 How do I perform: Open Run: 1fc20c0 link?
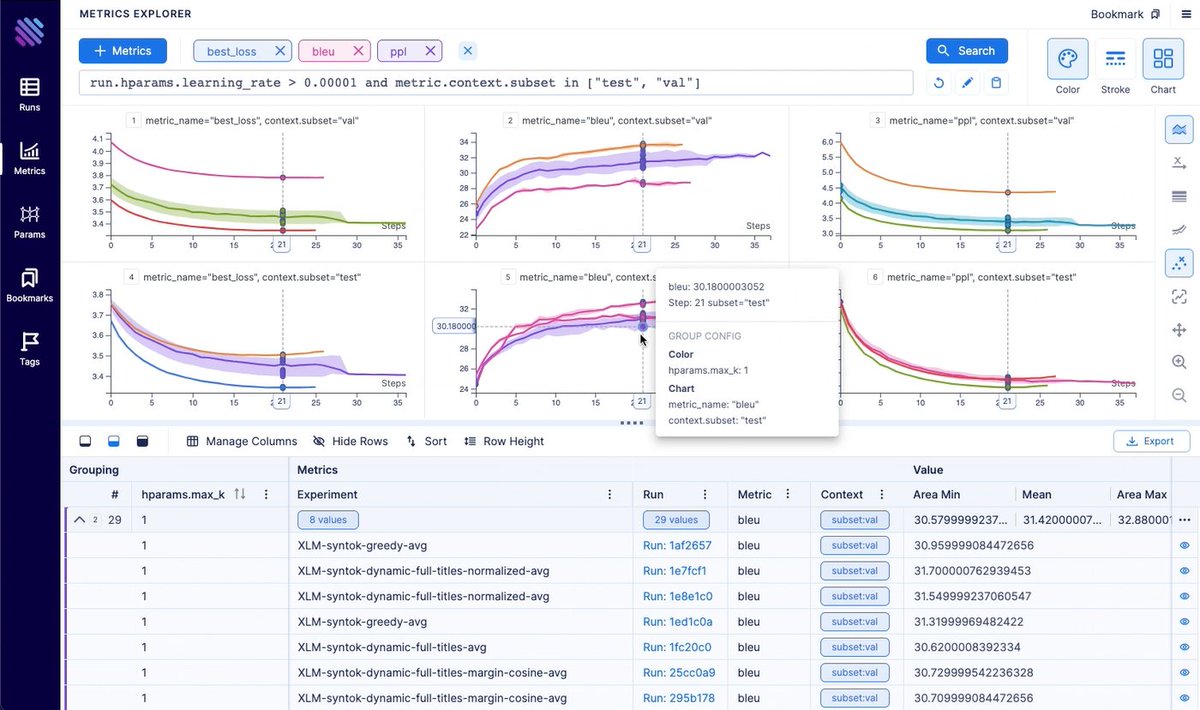pos(677,648)
